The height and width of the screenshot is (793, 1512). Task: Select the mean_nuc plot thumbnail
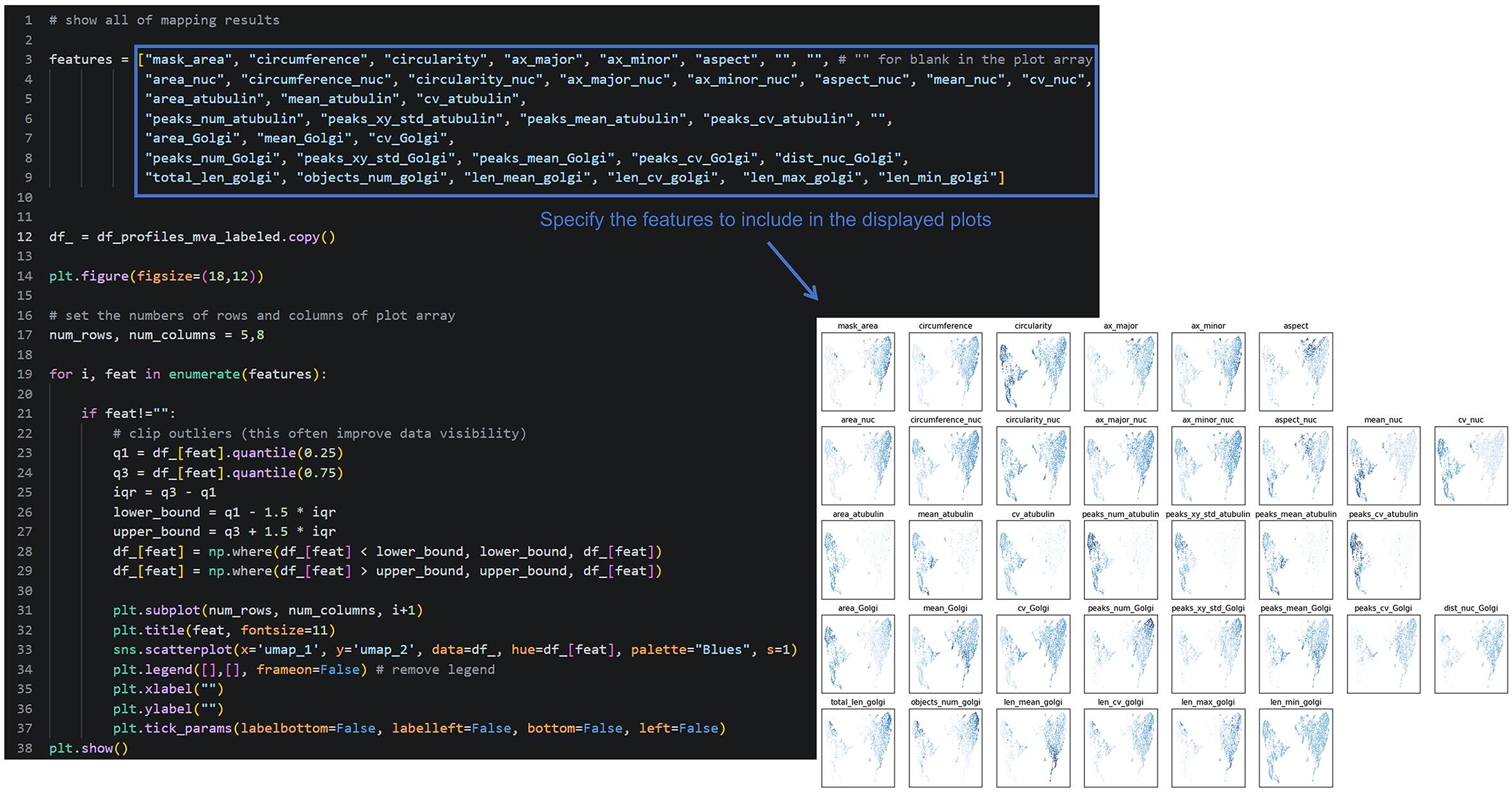pyautogui.click(x=1383, y=465)
